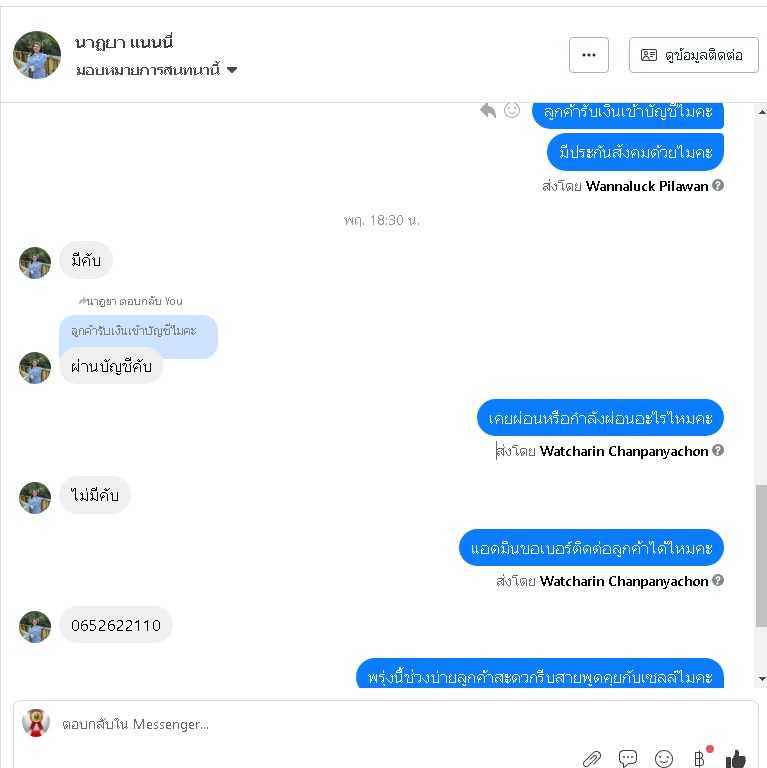
Task: Open the three-dots more options button
Action: [589, 55]
